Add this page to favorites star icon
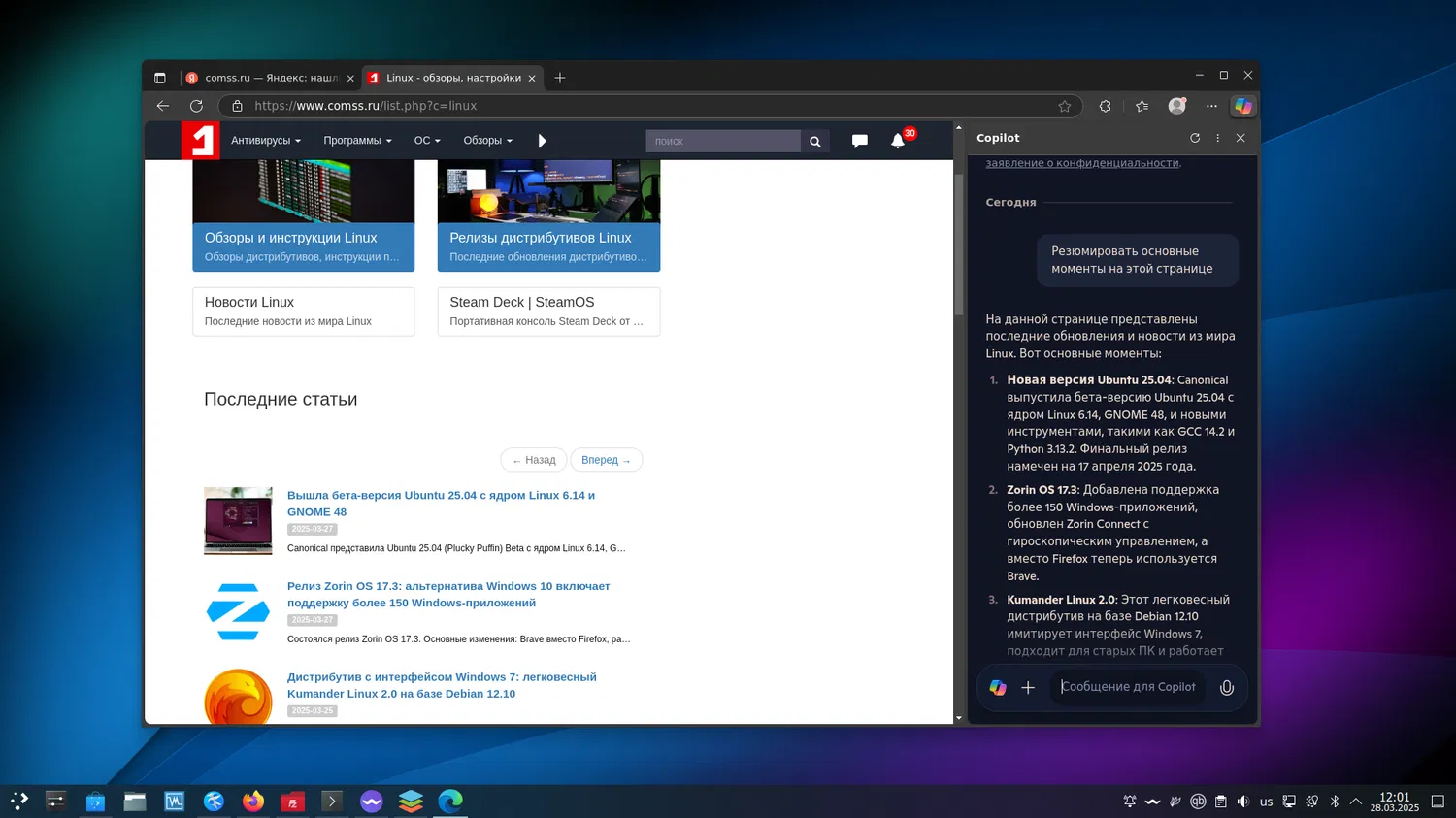1456x818 pixels. point(1065,106)
